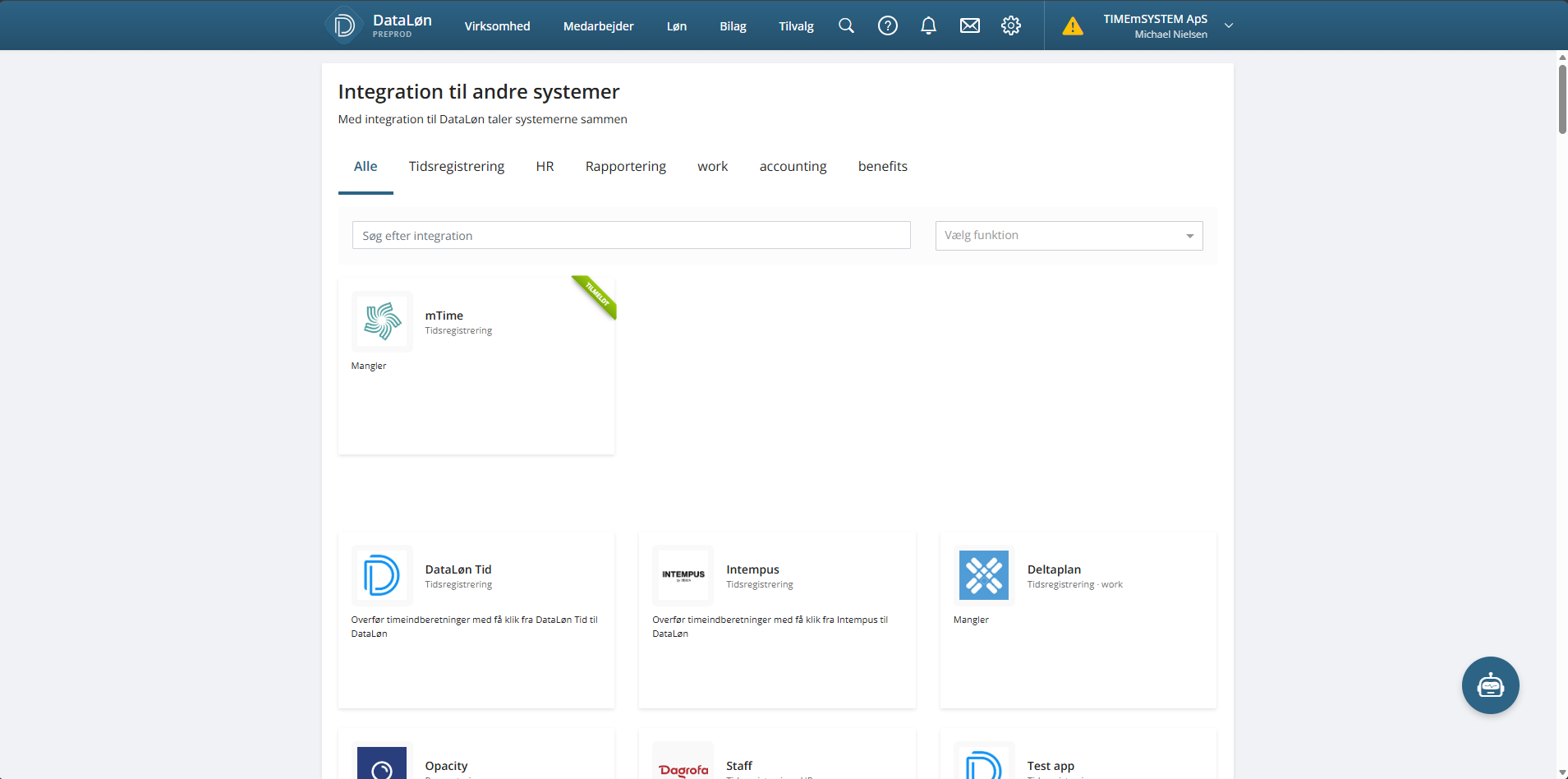Open the Tilvalg menu

pos(796,26)
